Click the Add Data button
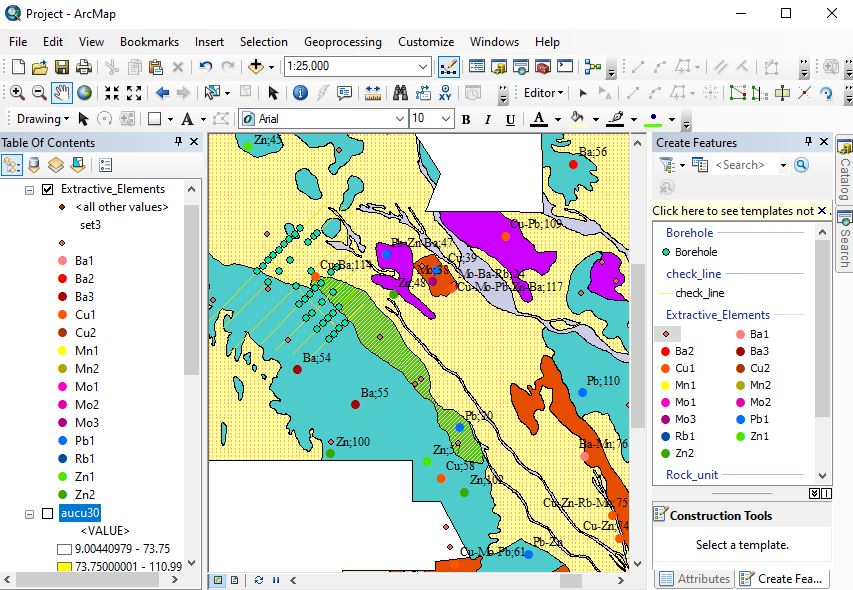Screen dimensions: 853x590 pos(255,66)
